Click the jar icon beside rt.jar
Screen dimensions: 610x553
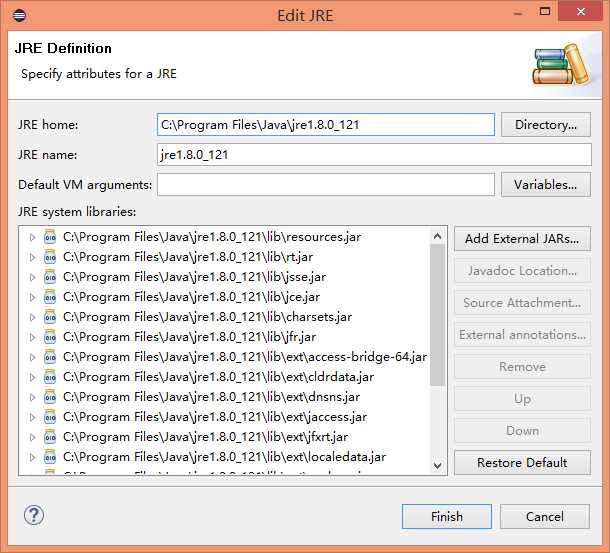[50, 257]
